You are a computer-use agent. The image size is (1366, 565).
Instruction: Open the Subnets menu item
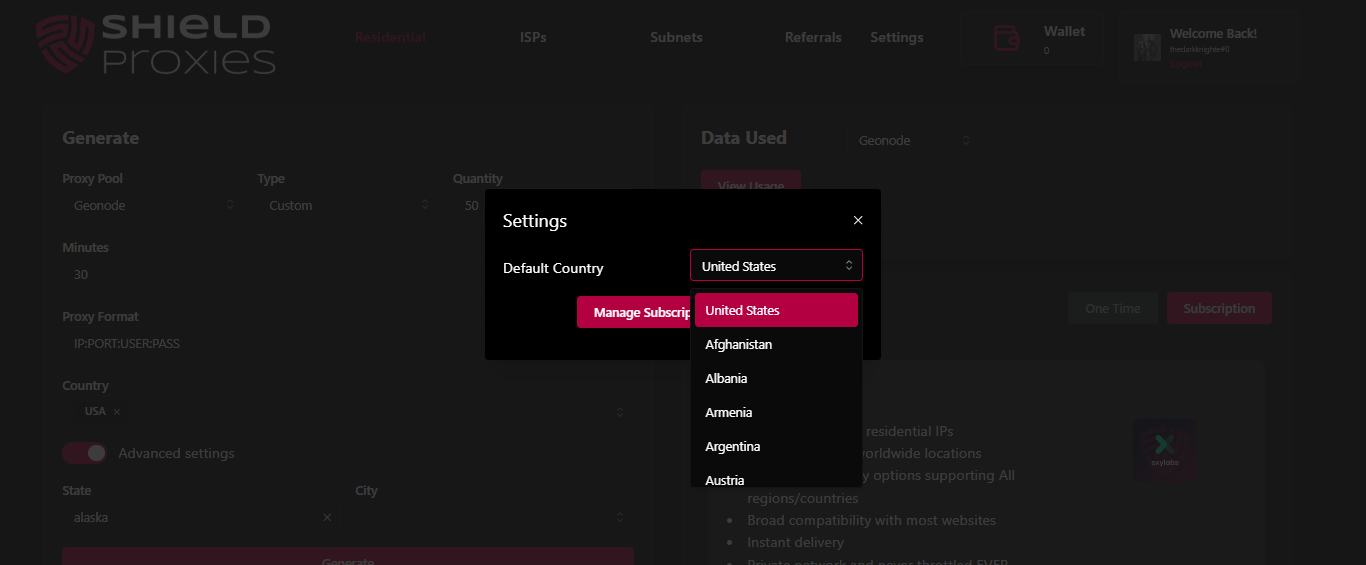pyautogui.click(x=676, y=38)
